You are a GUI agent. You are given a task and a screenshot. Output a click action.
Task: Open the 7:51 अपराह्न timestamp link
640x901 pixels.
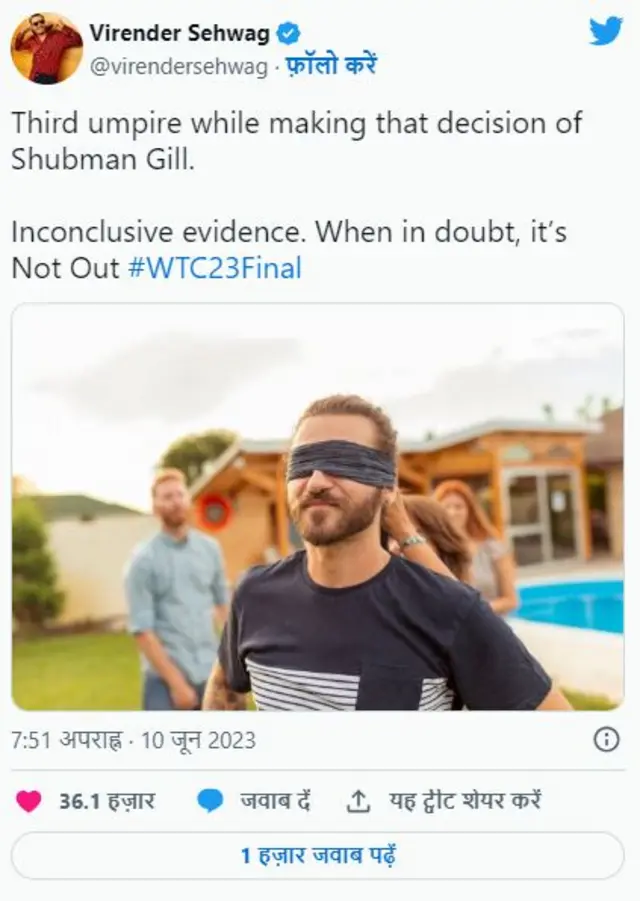click(67, 740)
